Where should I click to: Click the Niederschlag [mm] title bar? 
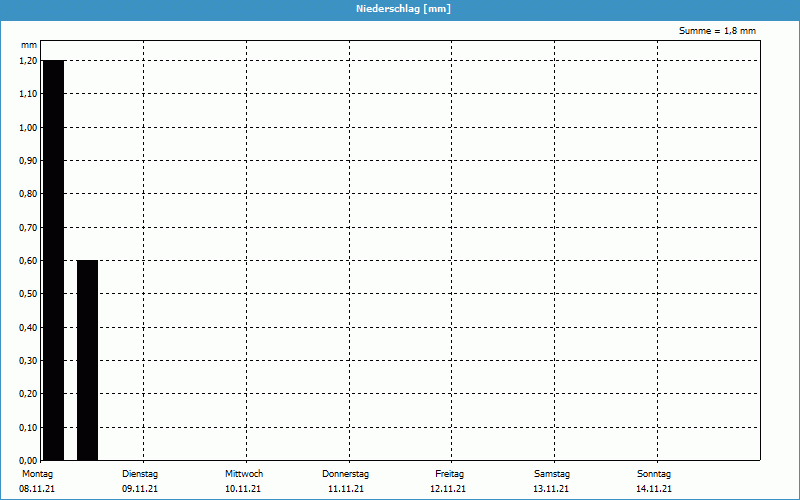(x=400, y=9)
